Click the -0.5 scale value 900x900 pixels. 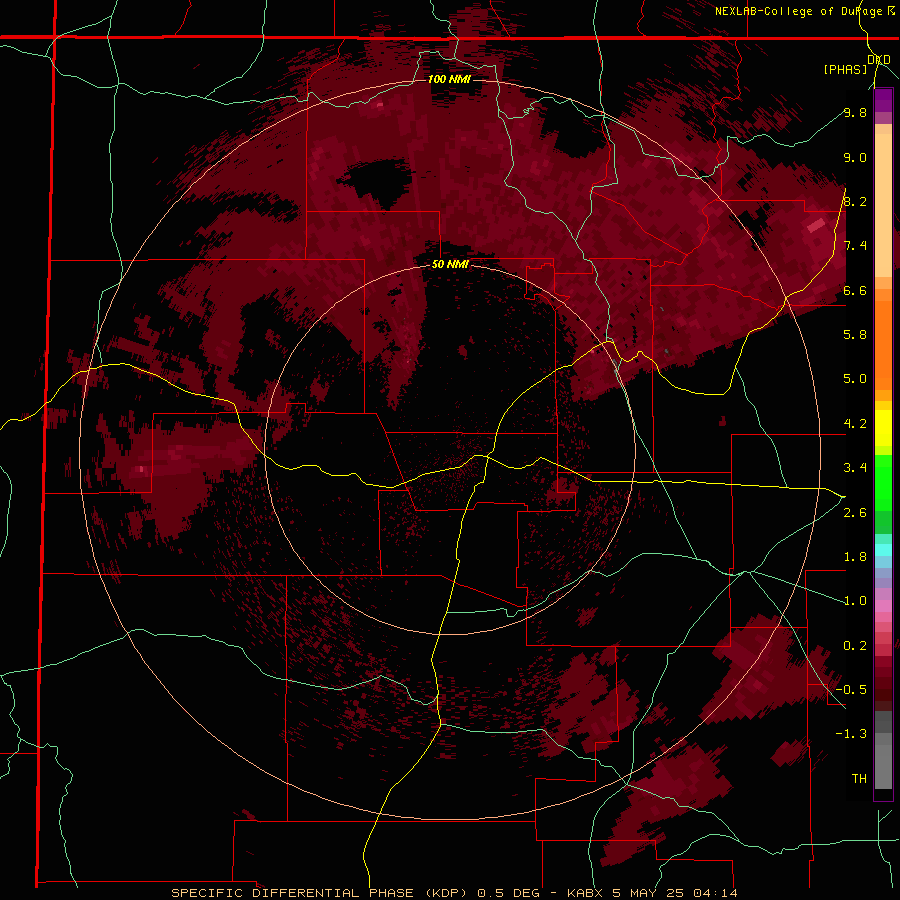click(x=851, y=689)
